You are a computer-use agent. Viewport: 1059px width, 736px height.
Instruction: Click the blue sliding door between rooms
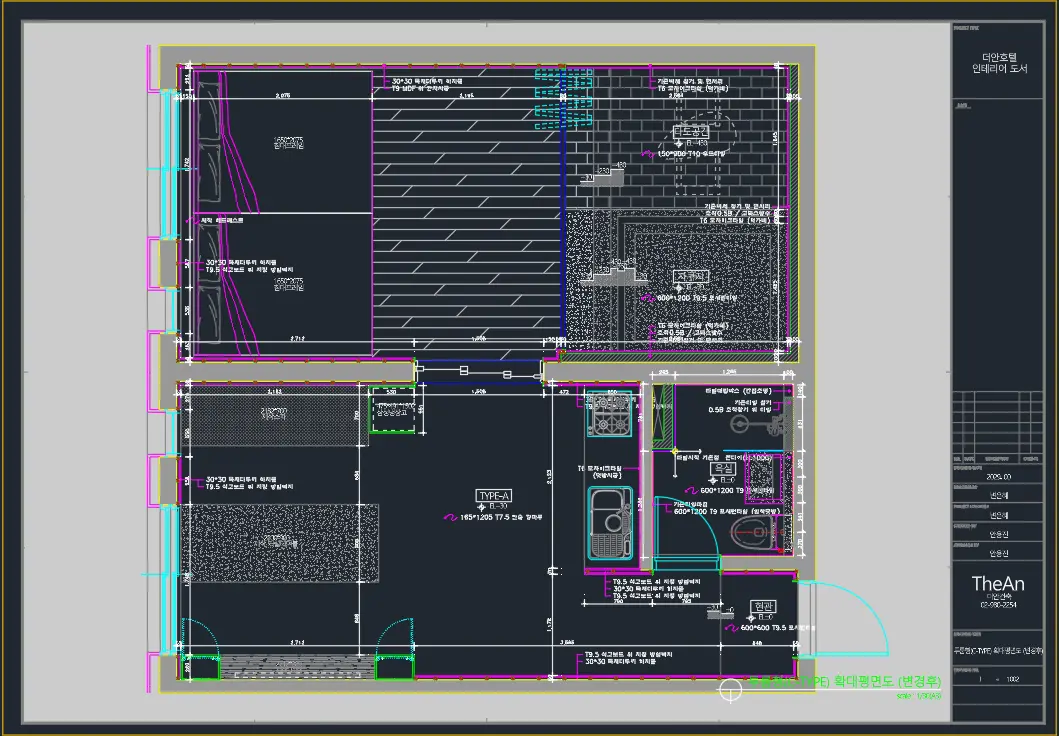[x=480, y=372]
